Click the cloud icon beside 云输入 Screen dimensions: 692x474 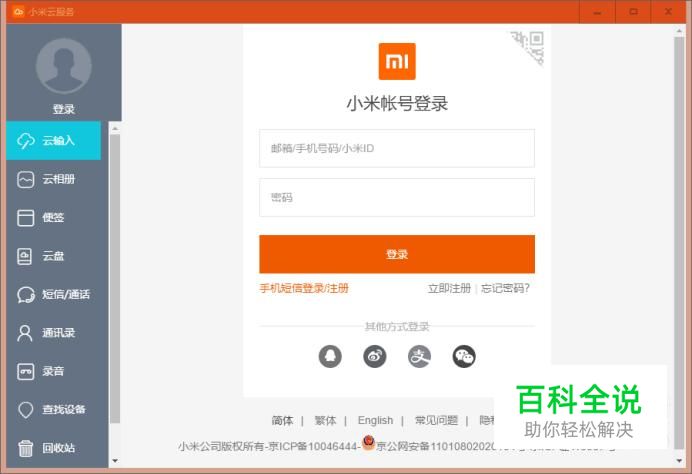coord(26,141)
